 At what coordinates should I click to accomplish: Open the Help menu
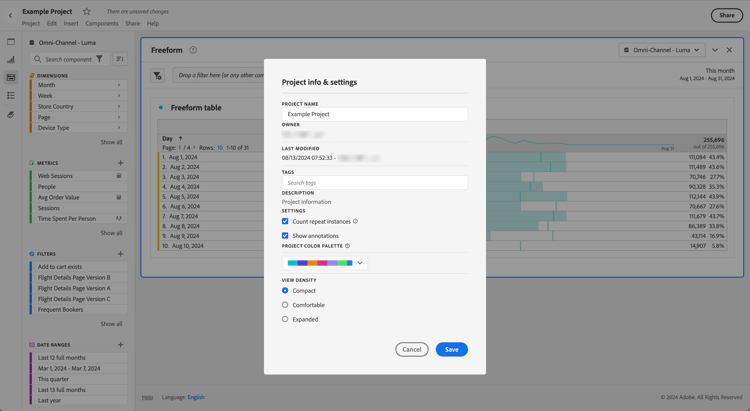pyautogui.click(x=153, y=23)
